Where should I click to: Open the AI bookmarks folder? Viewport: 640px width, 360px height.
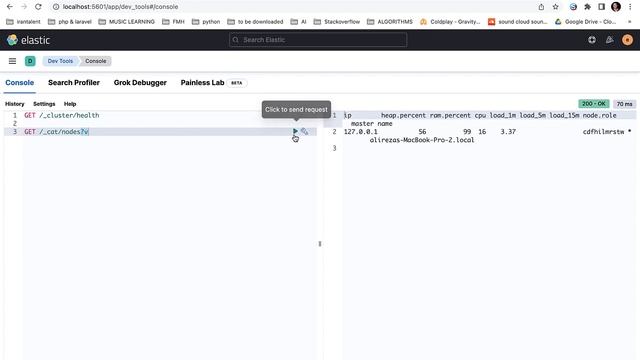click(x=298, y=22)
